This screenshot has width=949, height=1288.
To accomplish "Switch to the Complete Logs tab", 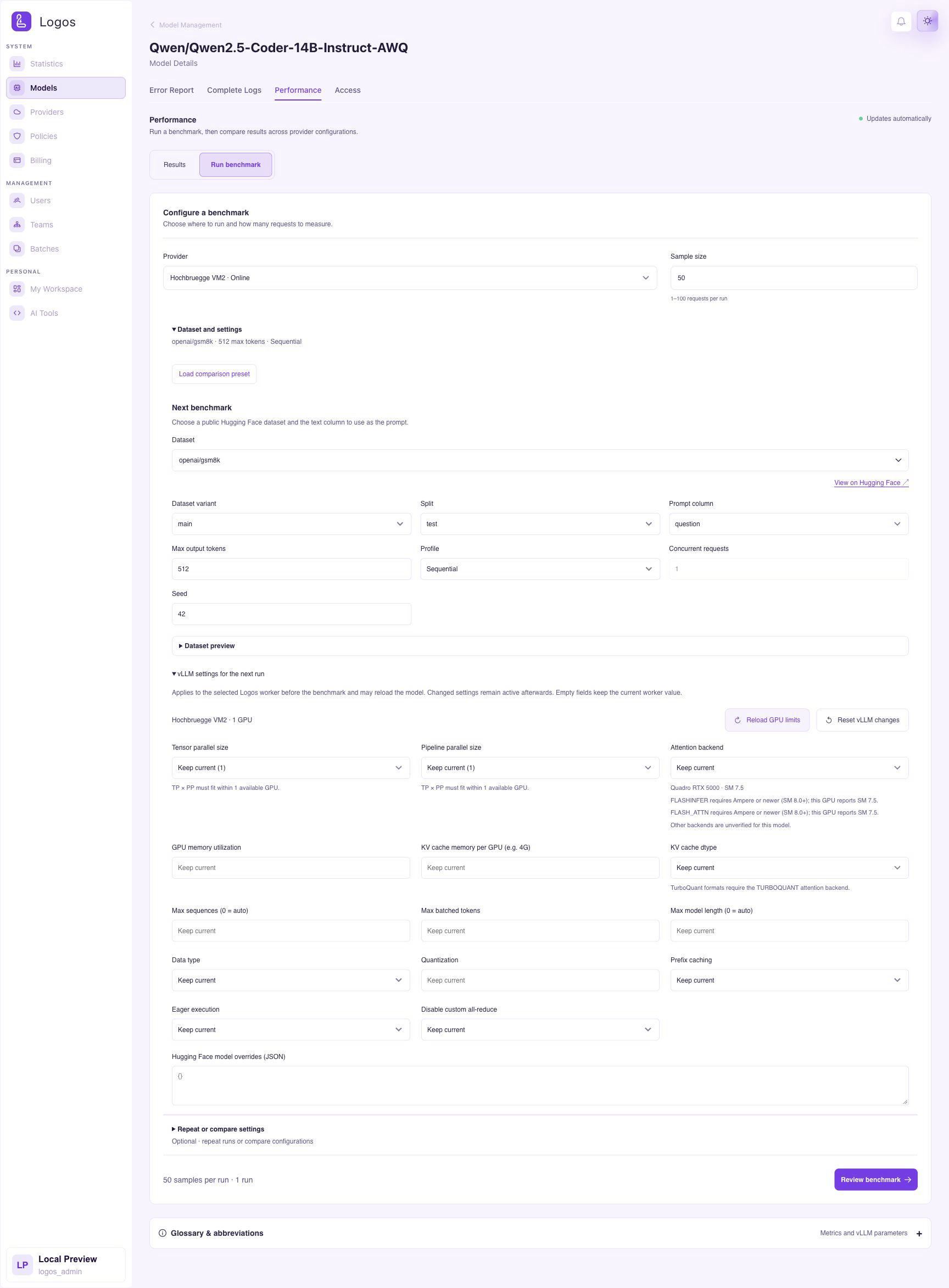I will pyautogui.click(x=234, y=90).
